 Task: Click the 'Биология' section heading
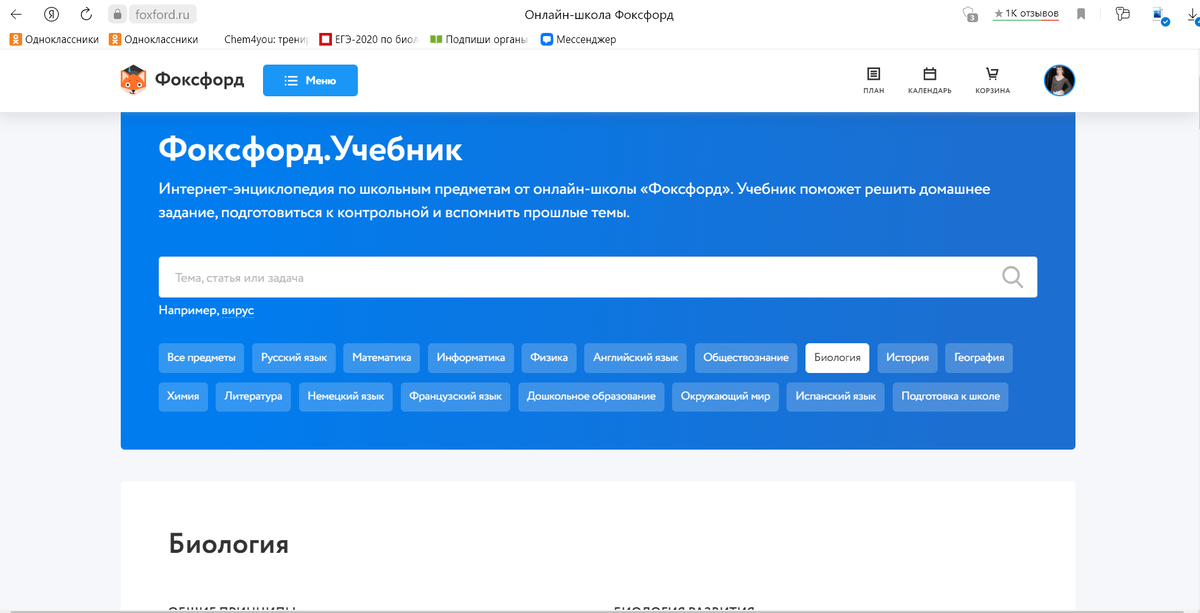229,544
